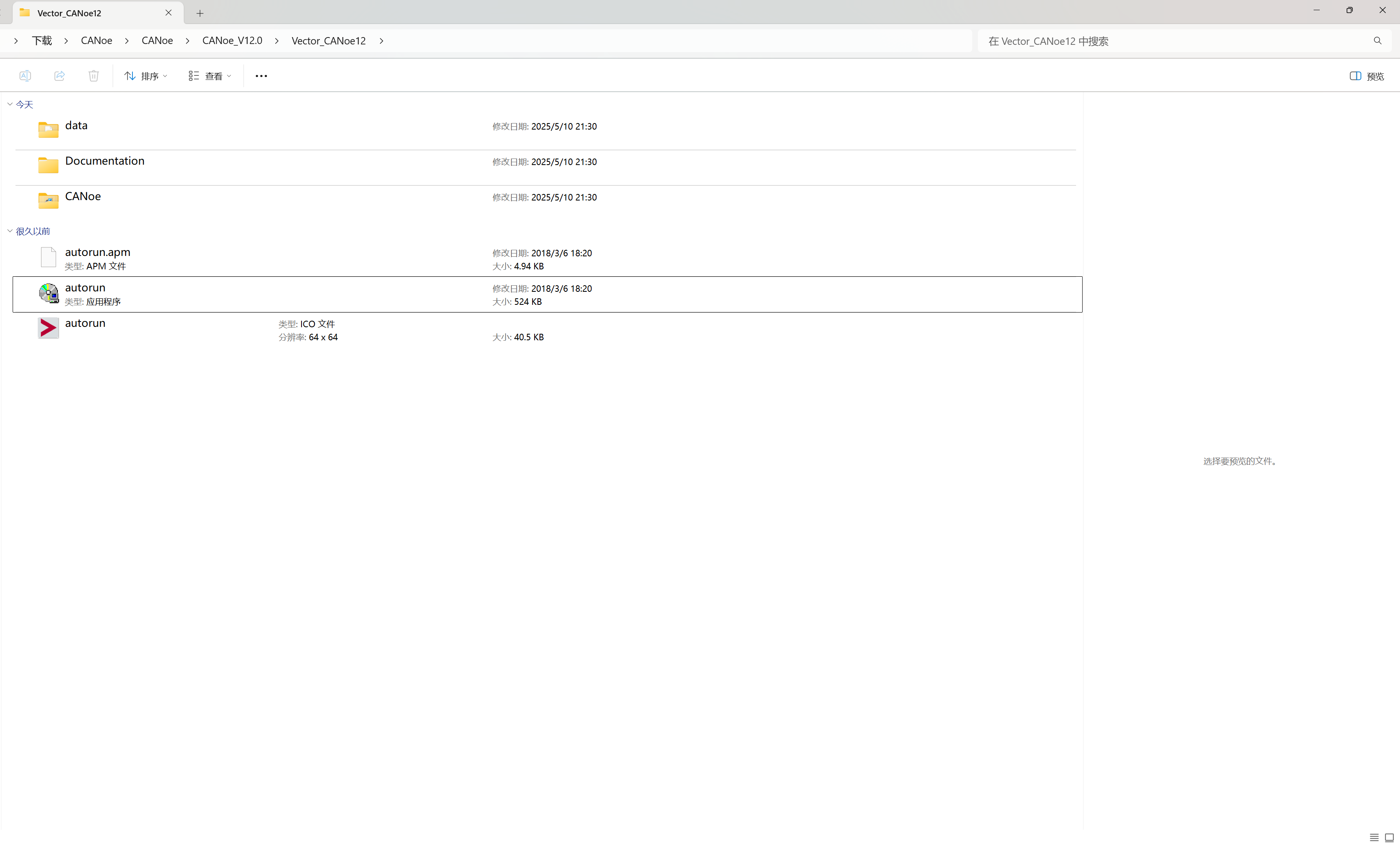Click the search magnifier icon
This screenshot has width=1400, height=846.
(1377, 41)
